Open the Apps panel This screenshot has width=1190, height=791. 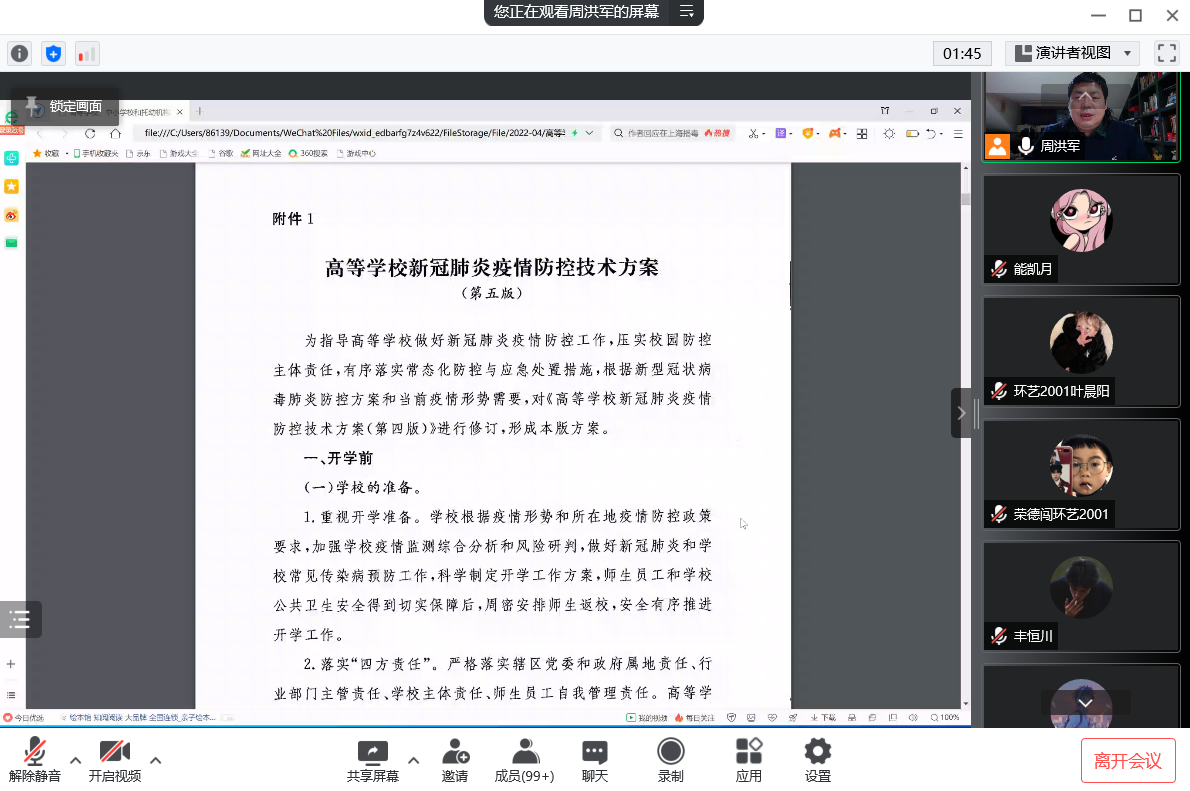[748, 760]
